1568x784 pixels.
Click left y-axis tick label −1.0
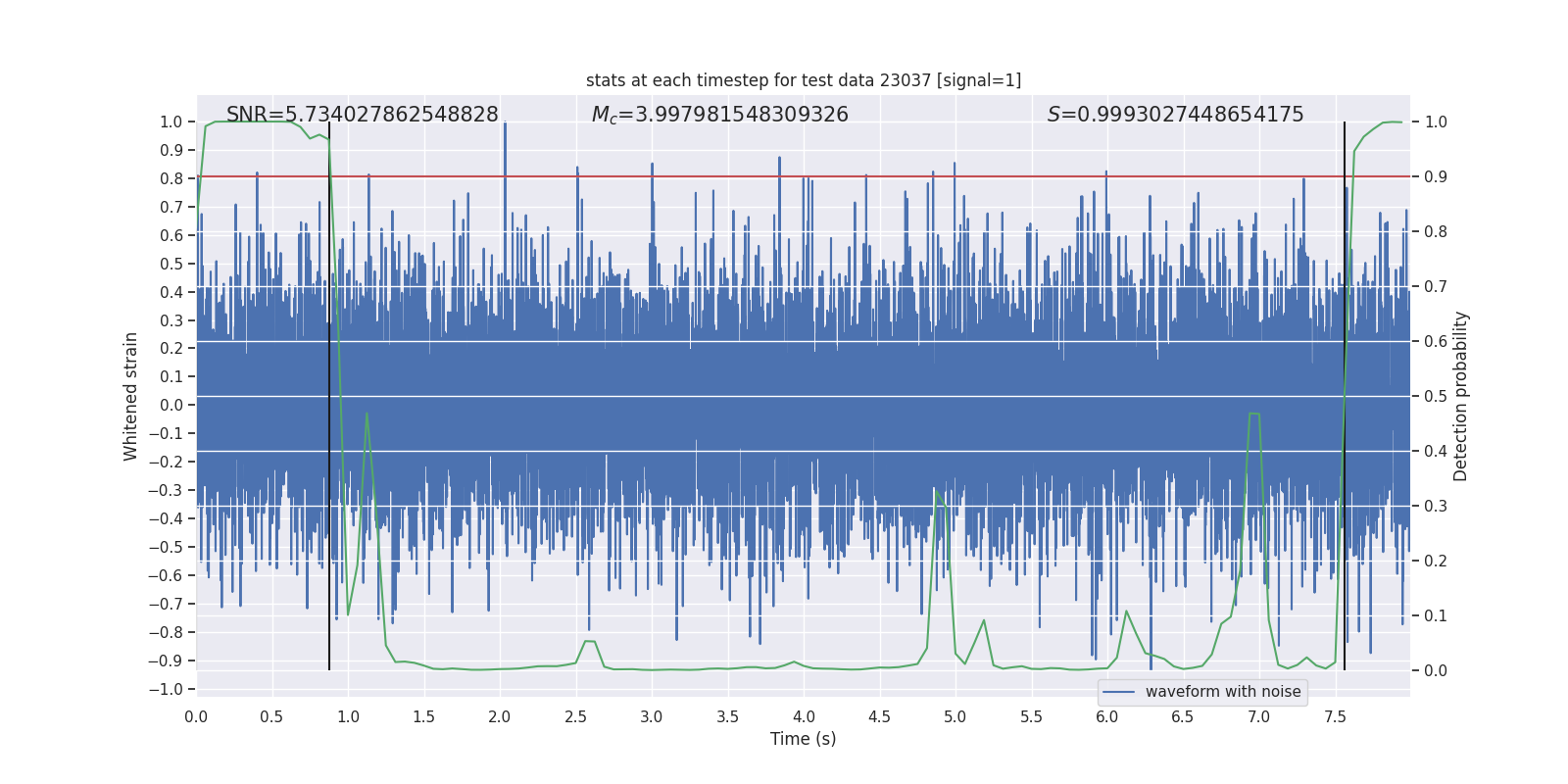166,689
